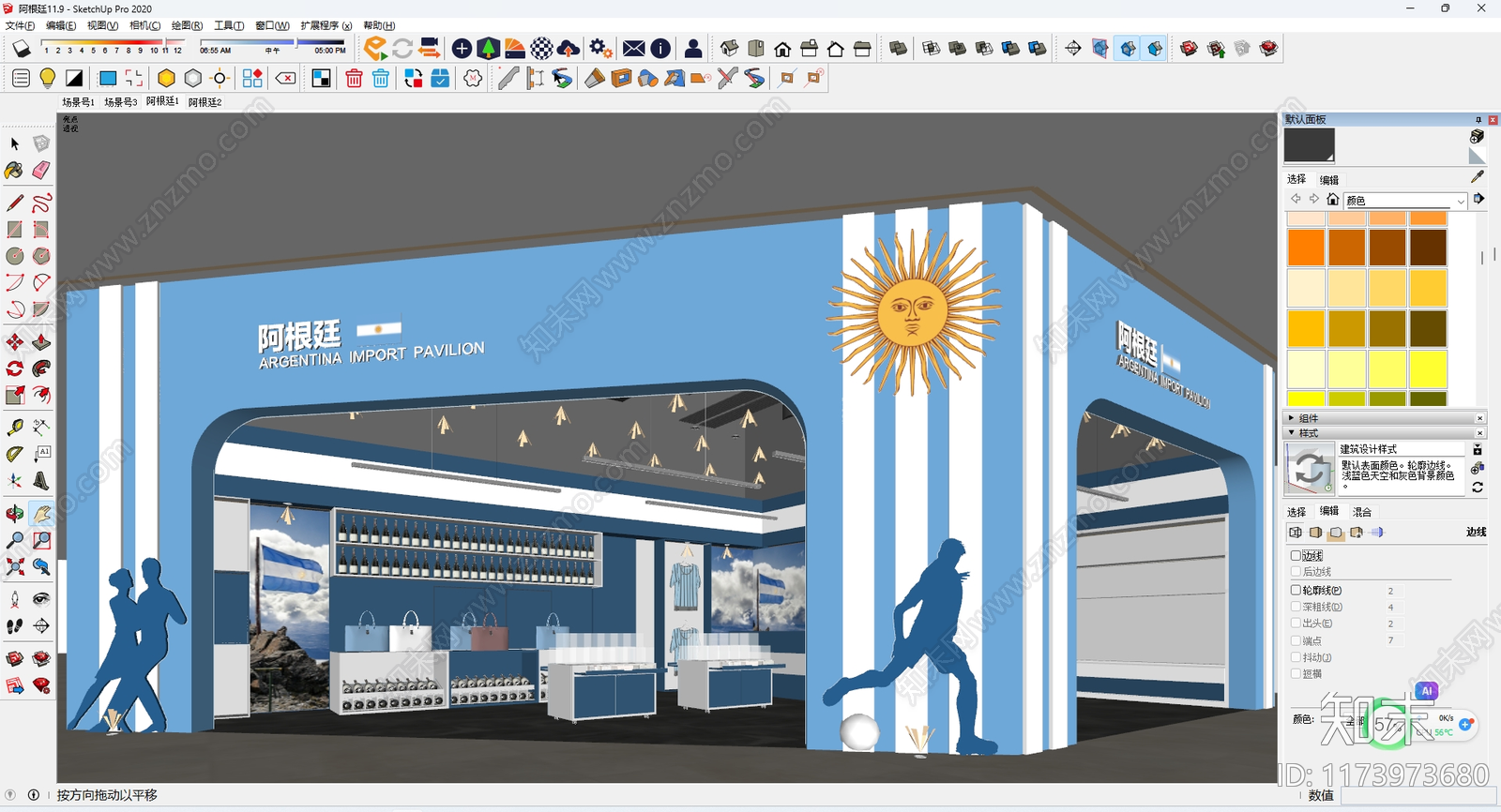This screenshot has height=812, width=1501.
Task: Select the Zoom magnifier tool
Action: [14, 540]
